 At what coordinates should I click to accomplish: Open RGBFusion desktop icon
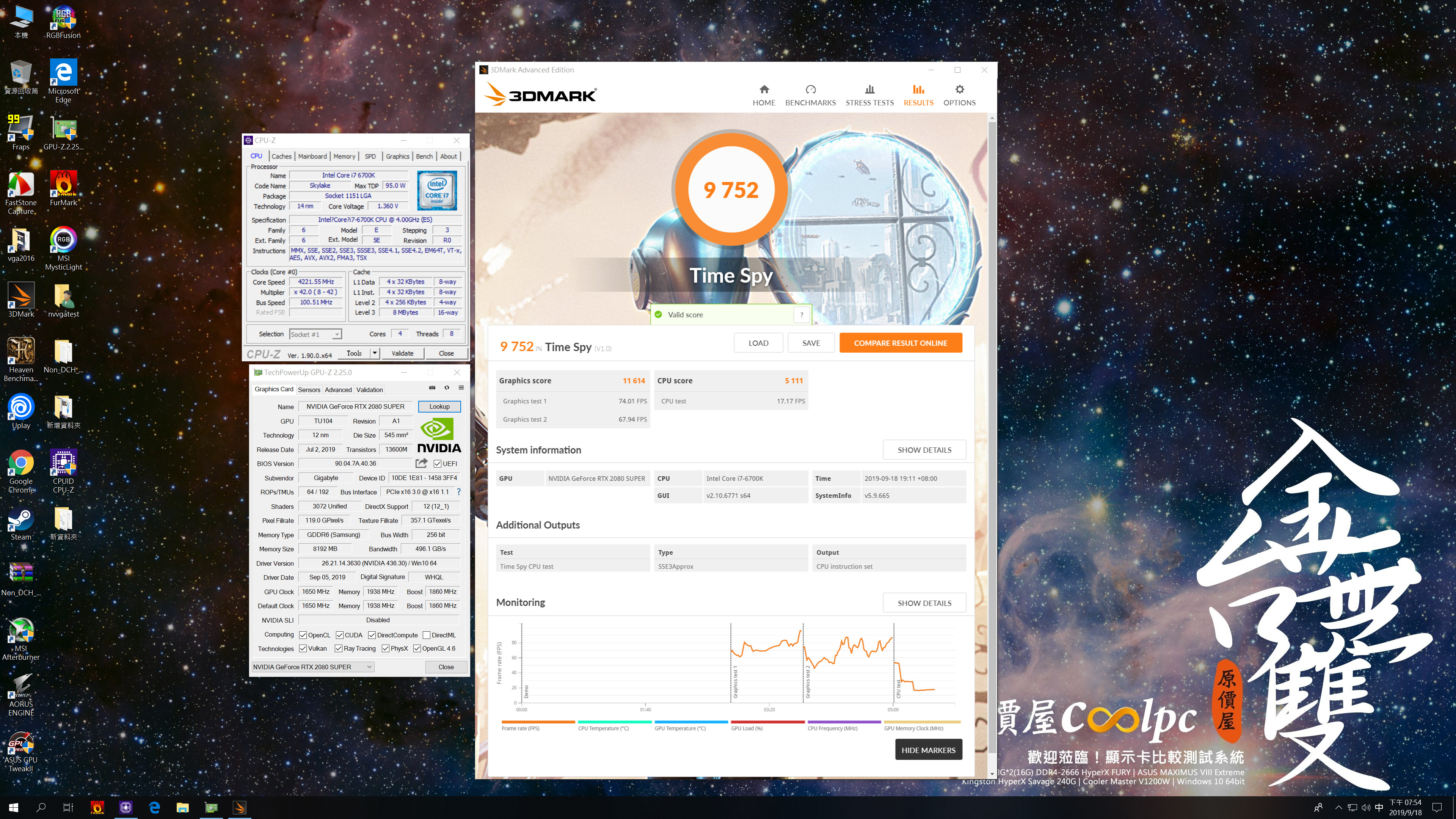click(63, 23)
